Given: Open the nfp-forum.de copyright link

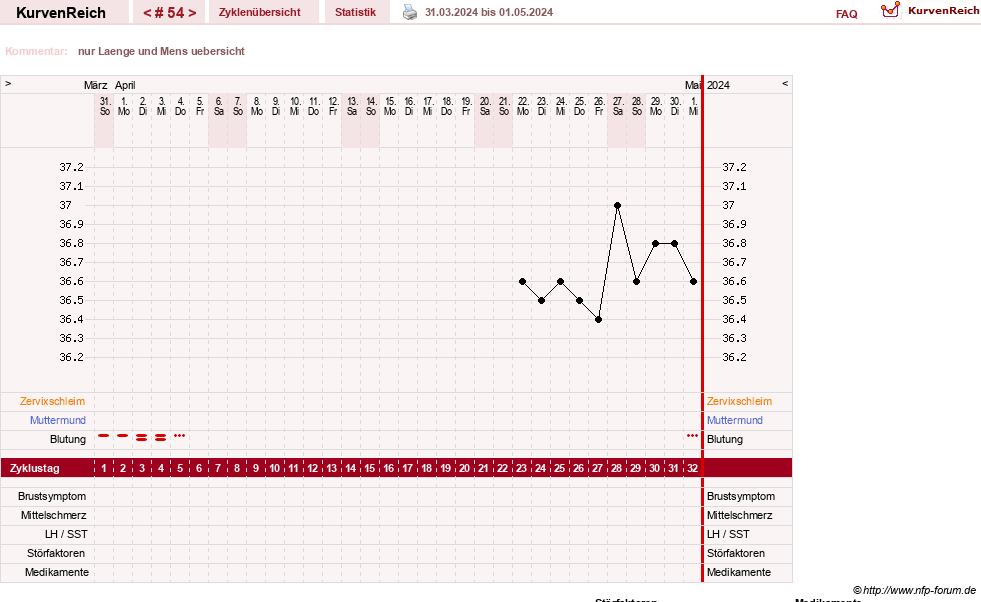Looking at the screenshot, I should coord(914,590).
